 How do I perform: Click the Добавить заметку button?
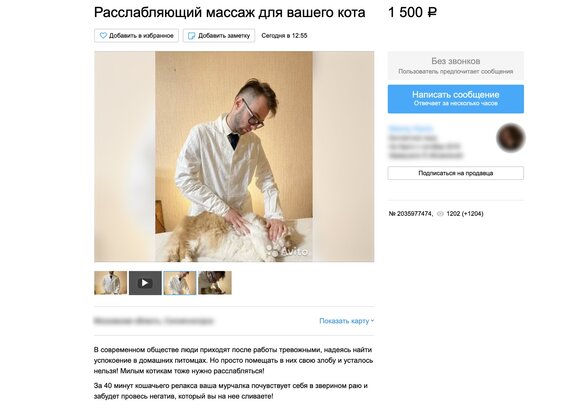click(219, 36)
